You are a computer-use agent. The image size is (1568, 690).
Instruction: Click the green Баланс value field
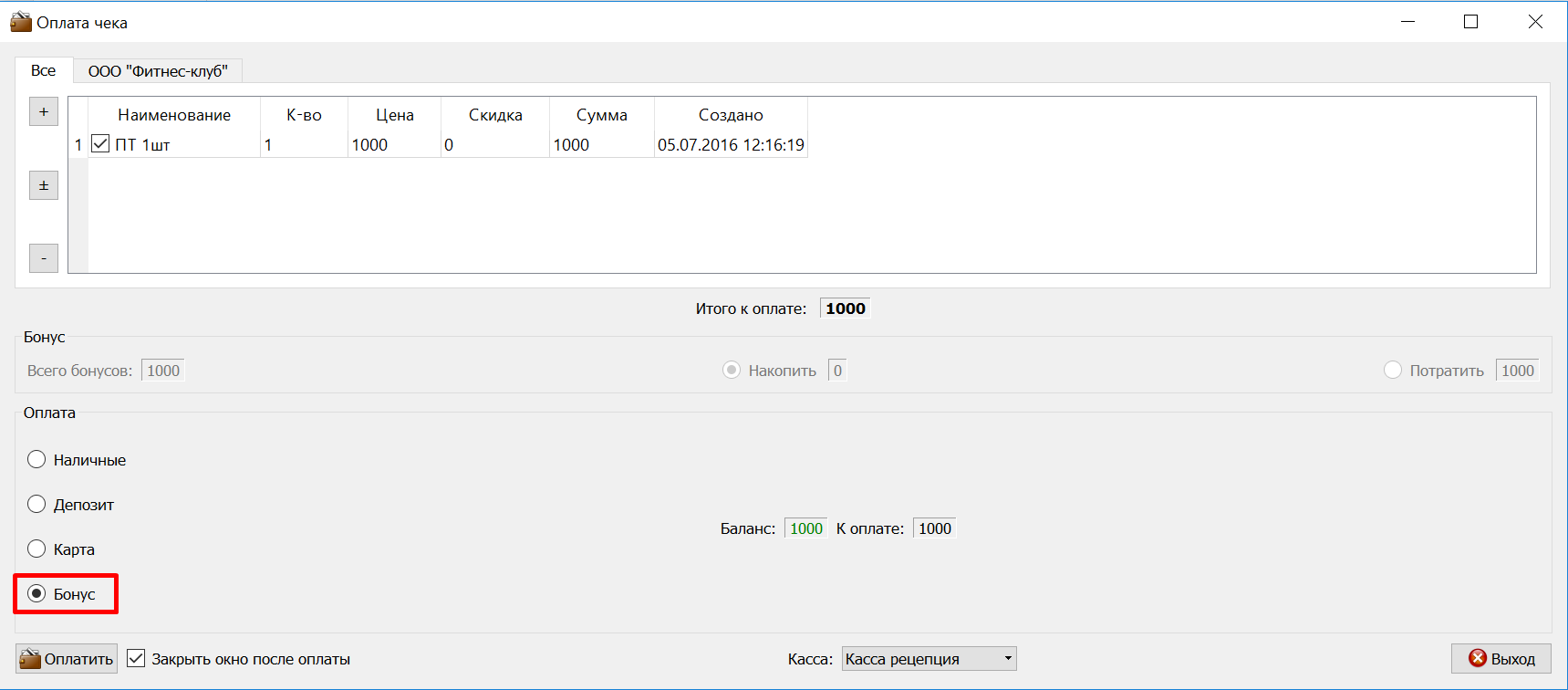[x=806, y=528]
